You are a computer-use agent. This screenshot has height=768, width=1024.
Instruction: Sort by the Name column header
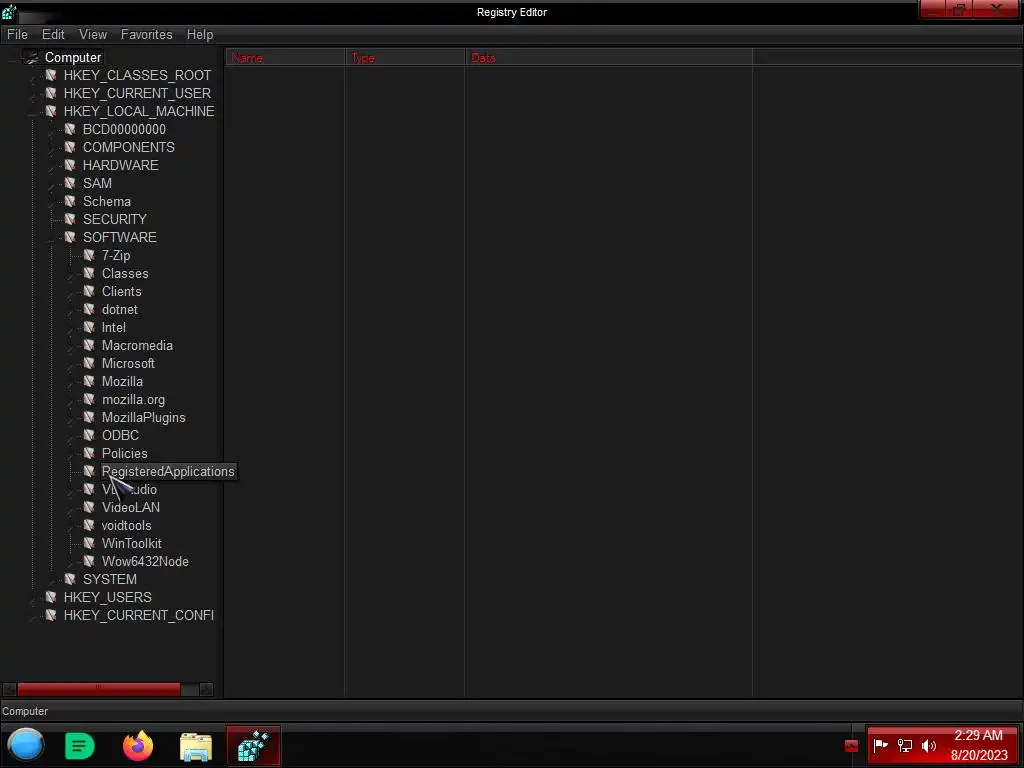(285, 57)
